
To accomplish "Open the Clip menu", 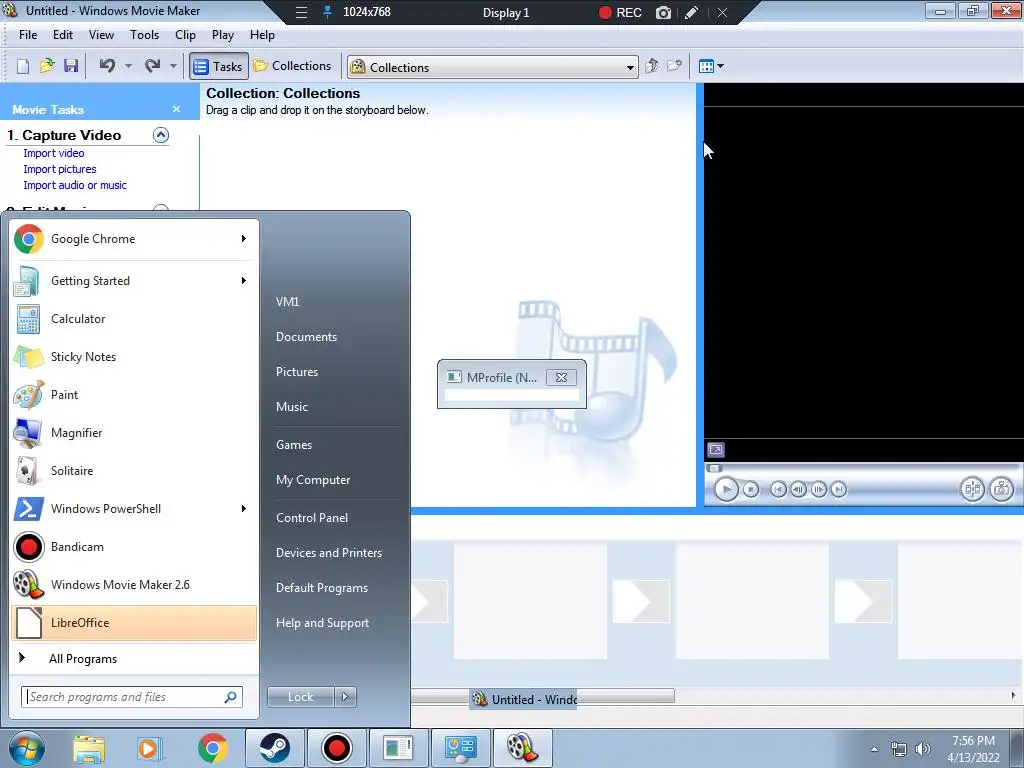I will tap(185, 35).
